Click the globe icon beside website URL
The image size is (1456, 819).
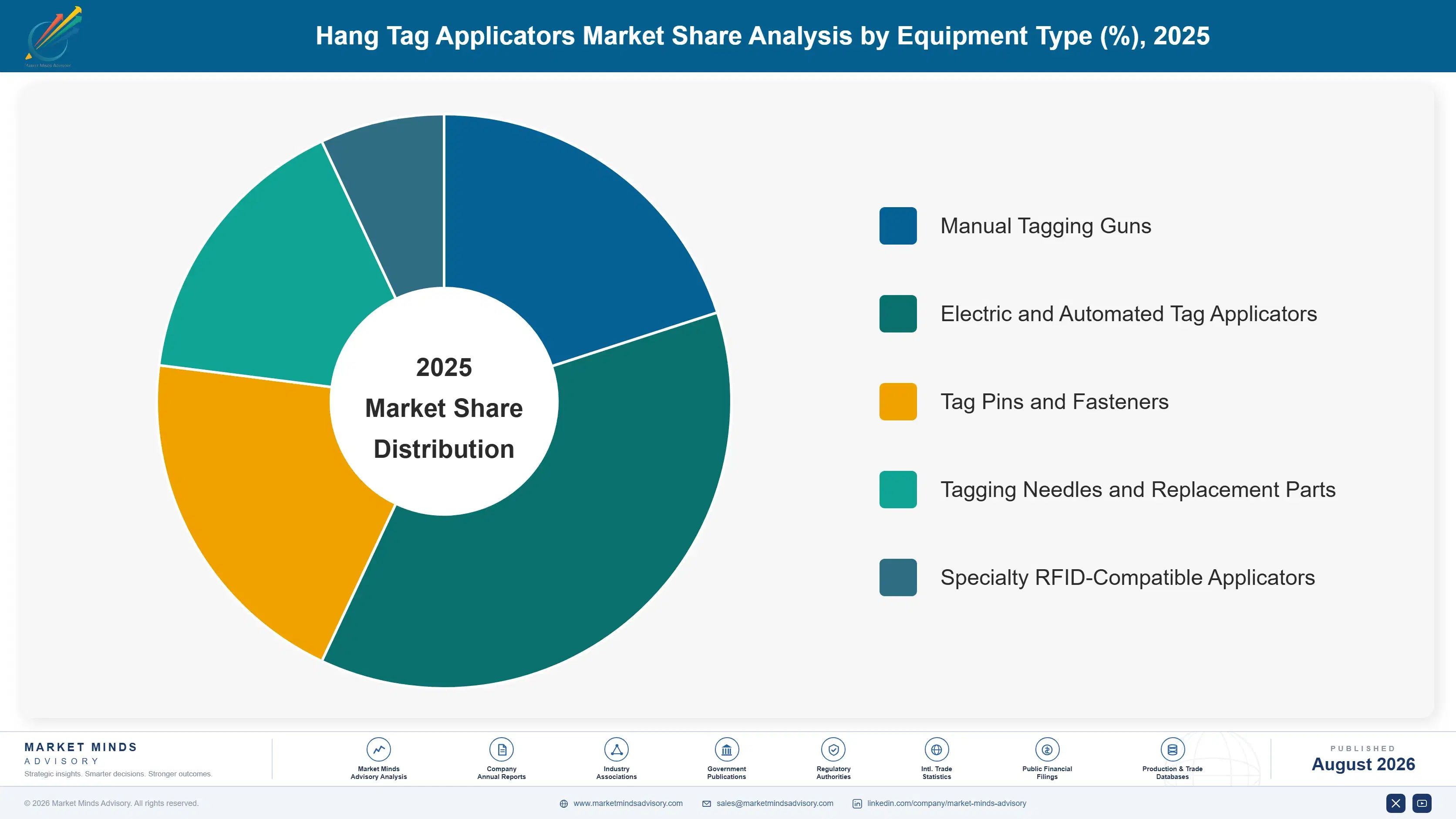pos(563,804)
